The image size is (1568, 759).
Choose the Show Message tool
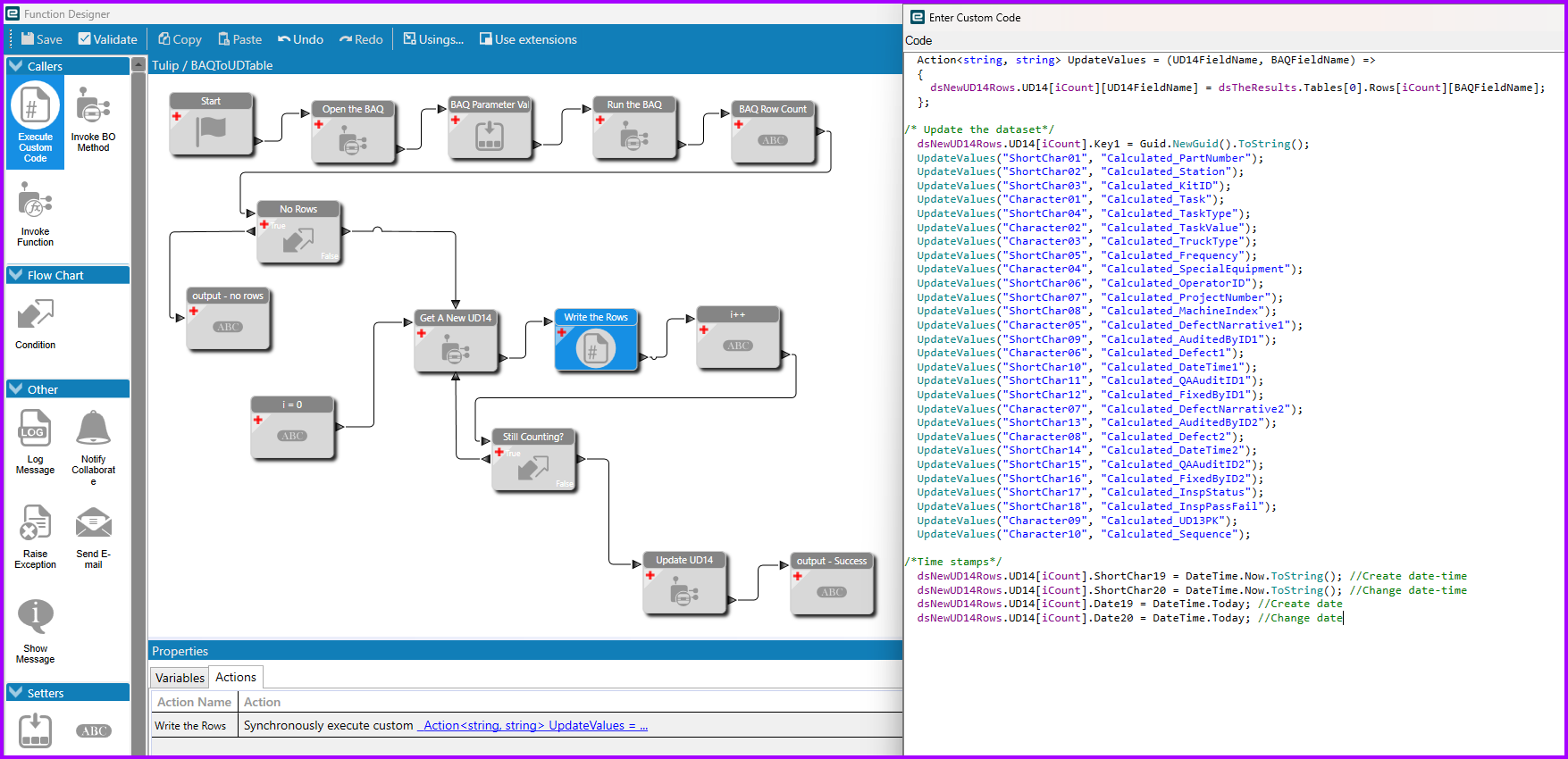tap(35, 630)
